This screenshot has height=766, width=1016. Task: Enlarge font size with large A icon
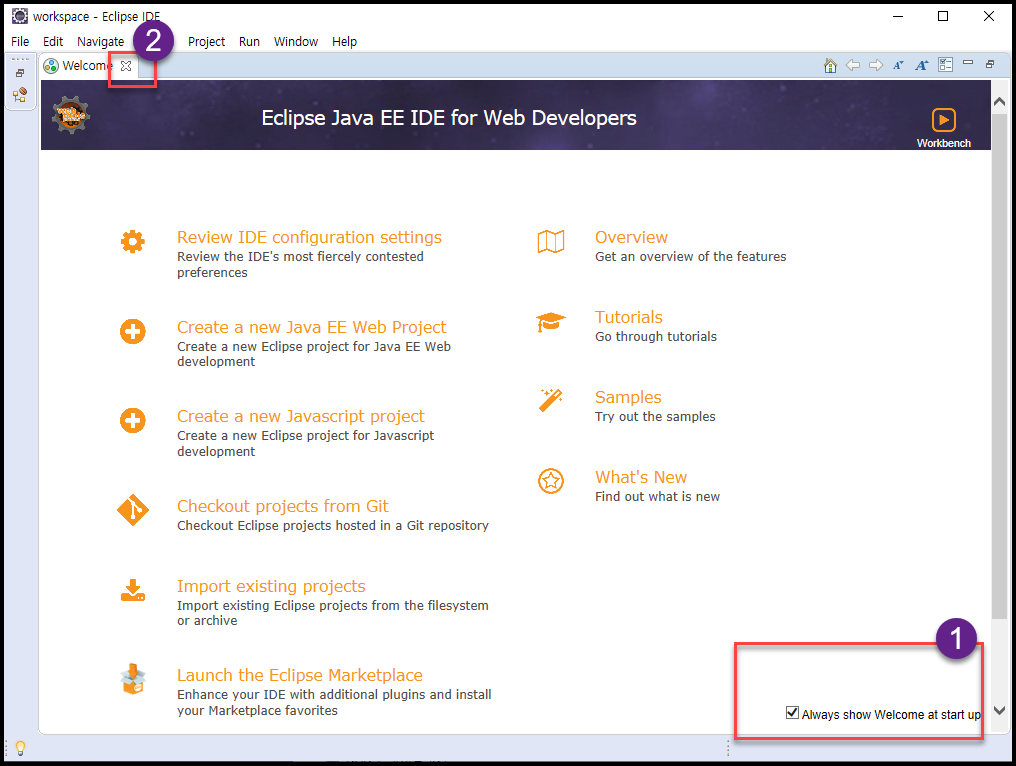coord(921,65)
